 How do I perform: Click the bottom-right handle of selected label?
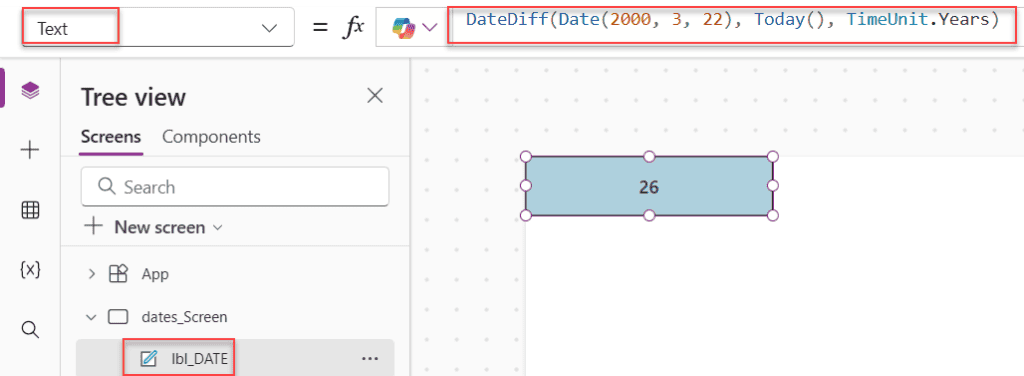(x=773, y=215)
